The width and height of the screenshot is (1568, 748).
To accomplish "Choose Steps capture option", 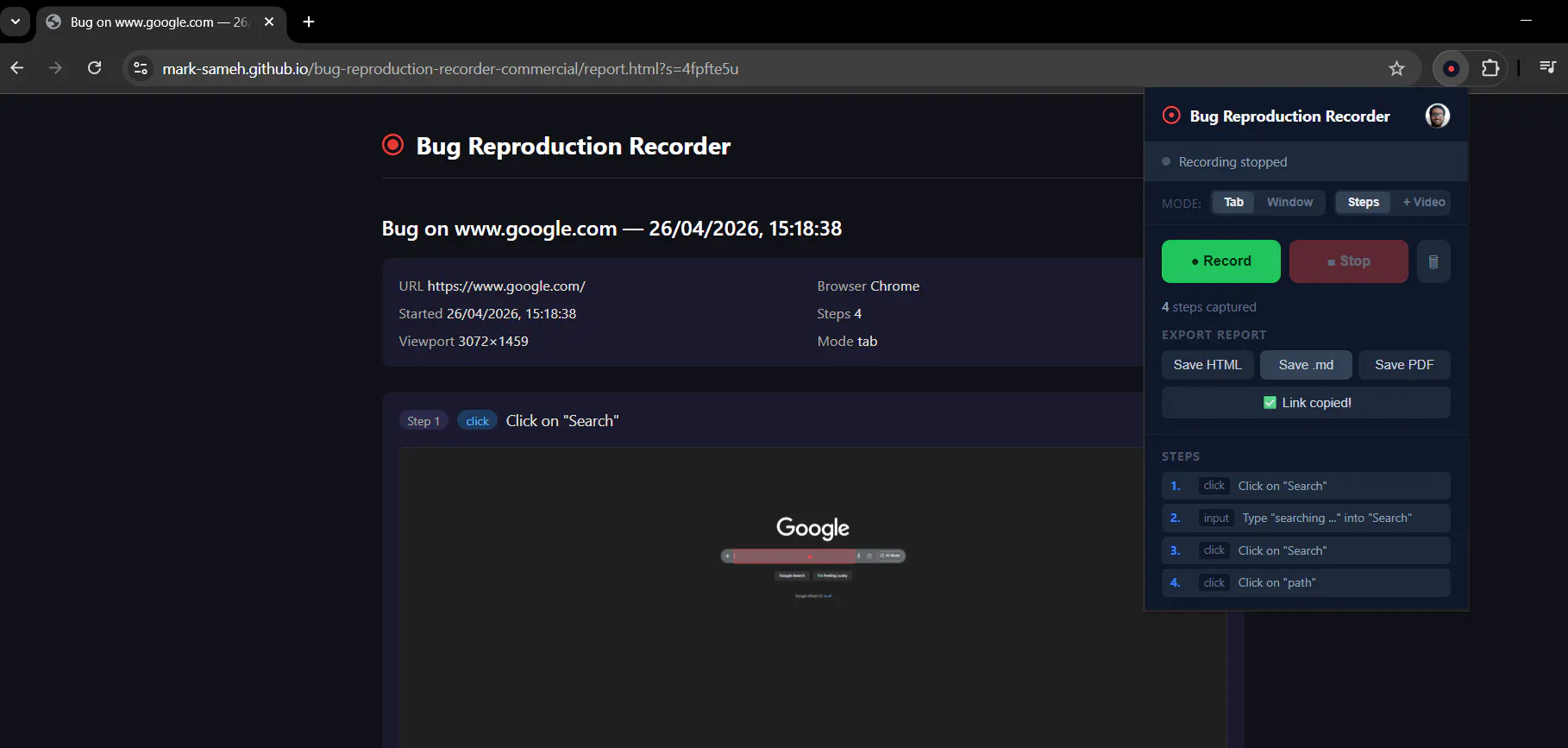I will [x=1363, y=202].
